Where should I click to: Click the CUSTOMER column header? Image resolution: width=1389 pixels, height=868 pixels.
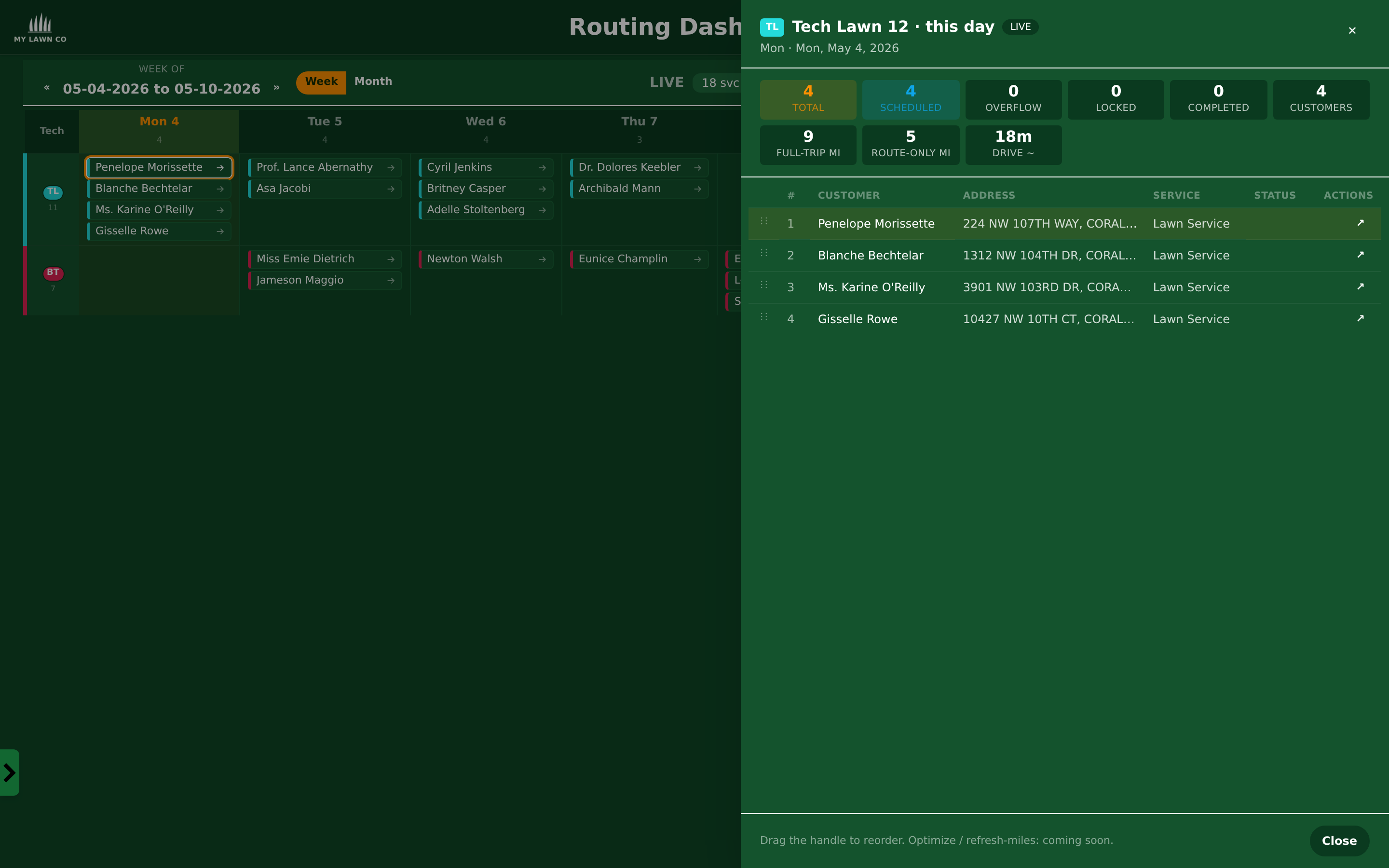pos(848,195)
